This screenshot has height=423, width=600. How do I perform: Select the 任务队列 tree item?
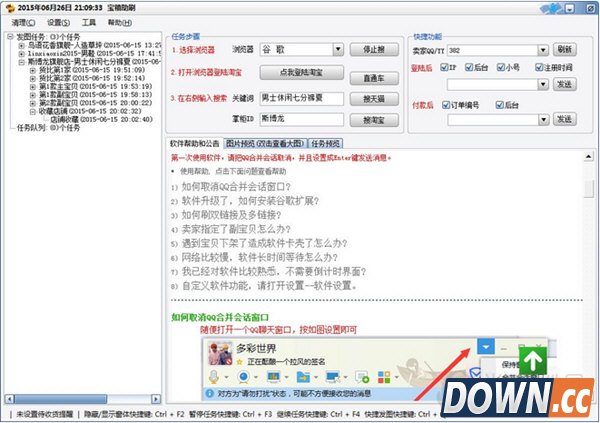tap(48, 128)
